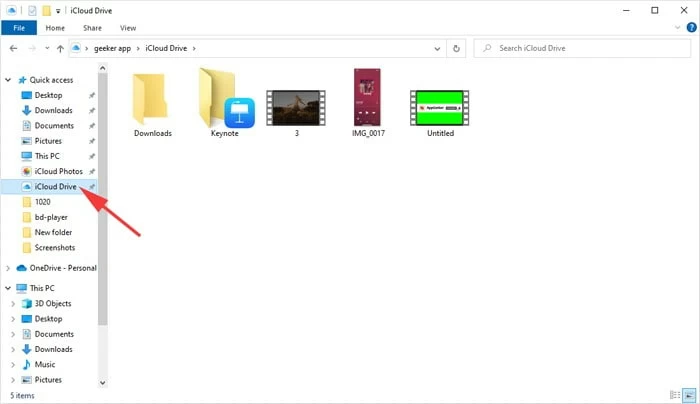The height and width of the screenshot is (404, 700).
Task: Select the IMG_0017 video thumbnail
Action: [369, 96]
